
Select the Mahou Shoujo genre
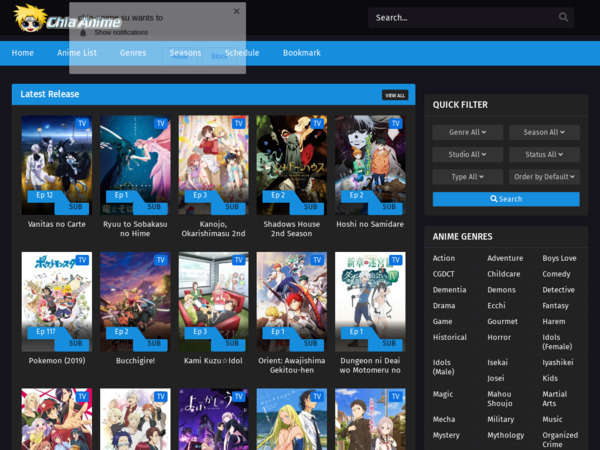click(x=499, y=399)
